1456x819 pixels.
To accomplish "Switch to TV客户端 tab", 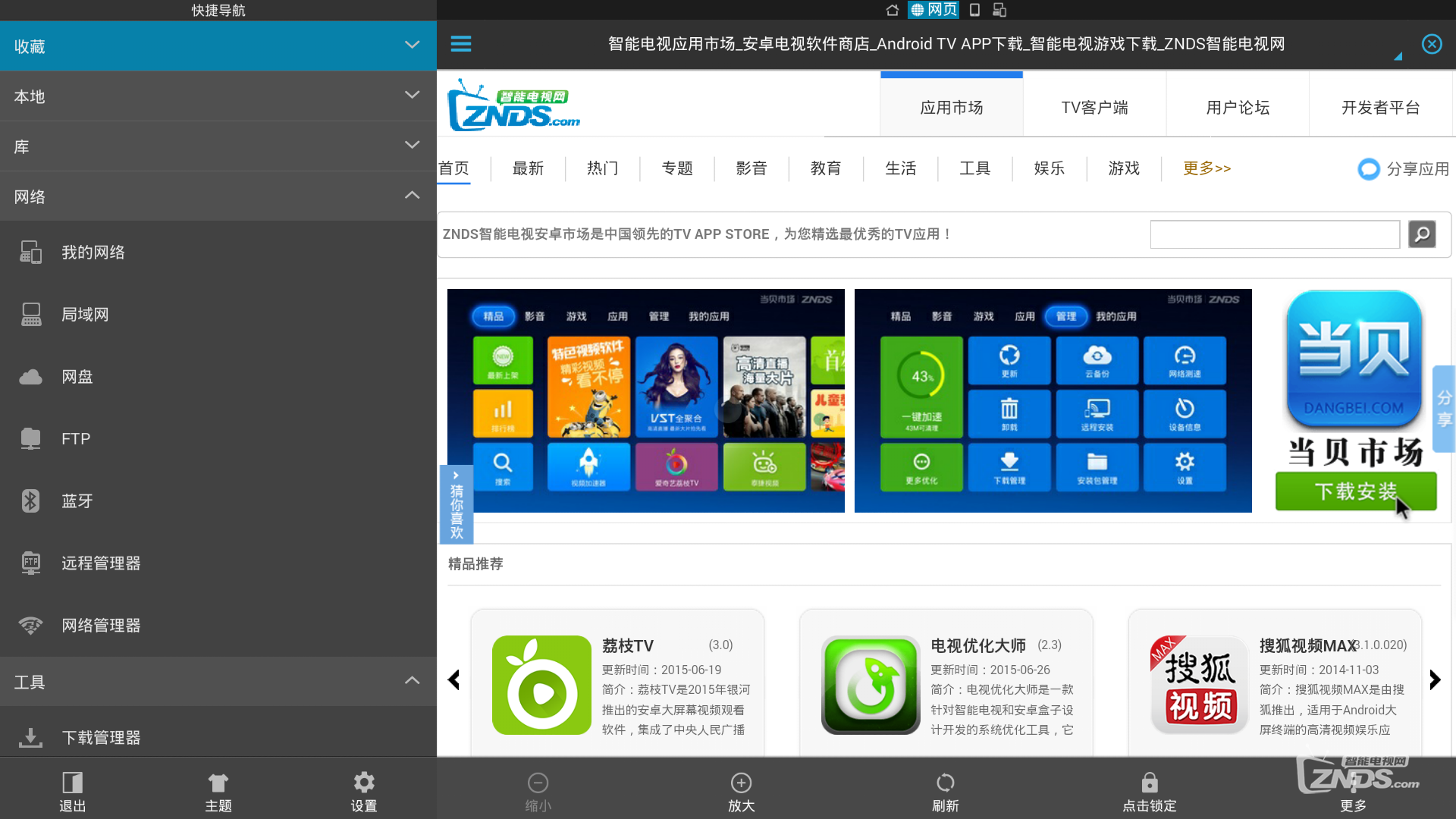I will pyautogui.click(x=1094, y=107).
